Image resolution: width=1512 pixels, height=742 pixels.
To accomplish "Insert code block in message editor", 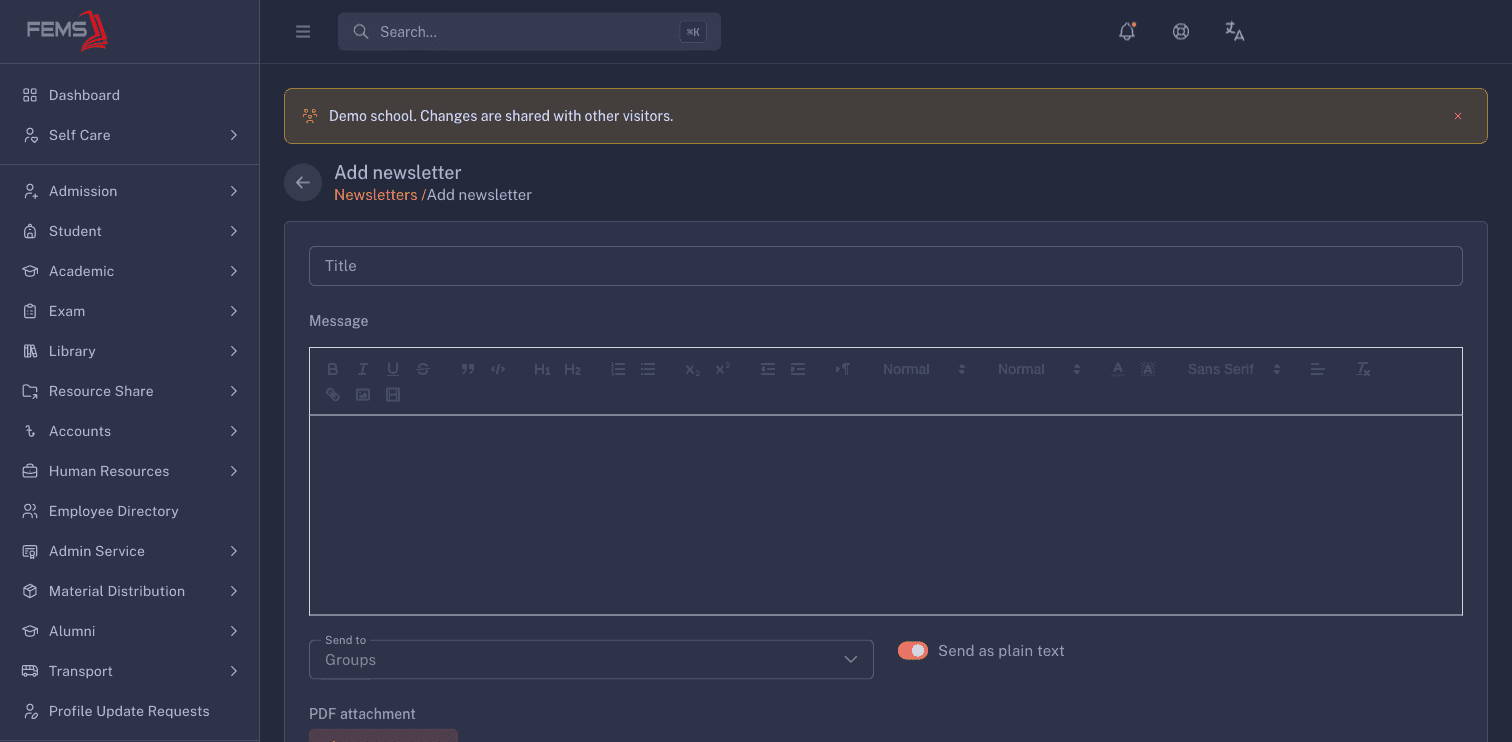I will point(497,369).
